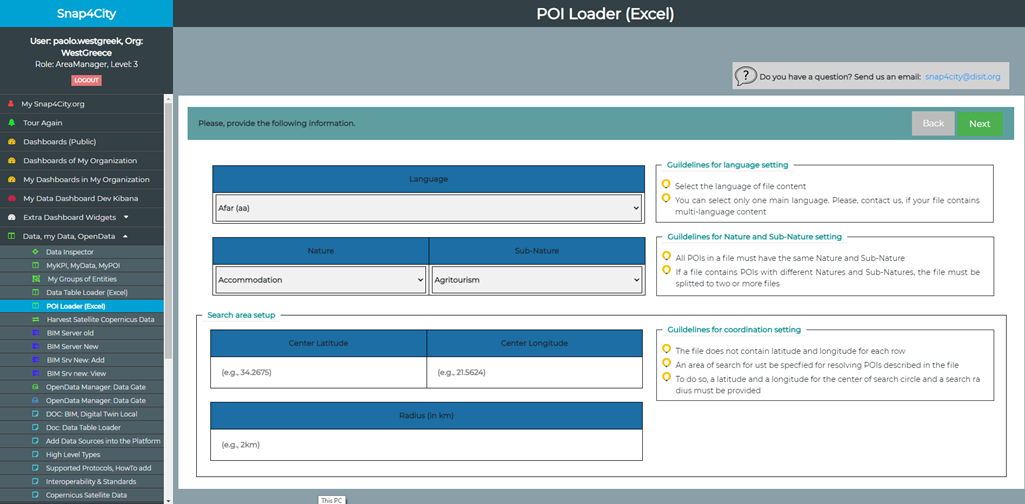The width and height of the screenshot is (1025, 504).
Task: Click the Harvest Satellite Copernicus Data icon
Action: 35,319
